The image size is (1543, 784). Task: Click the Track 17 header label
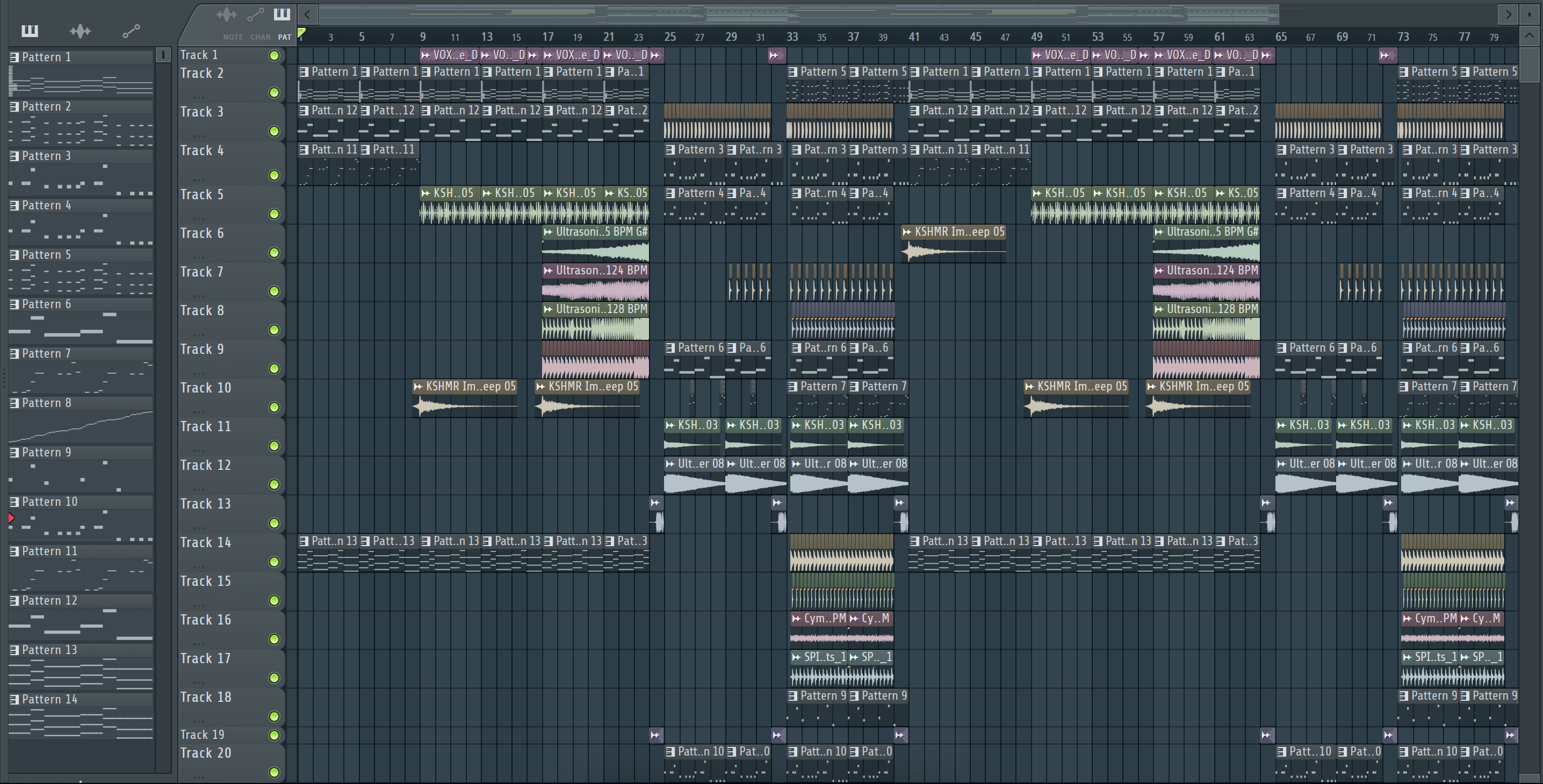click(205, 658)
